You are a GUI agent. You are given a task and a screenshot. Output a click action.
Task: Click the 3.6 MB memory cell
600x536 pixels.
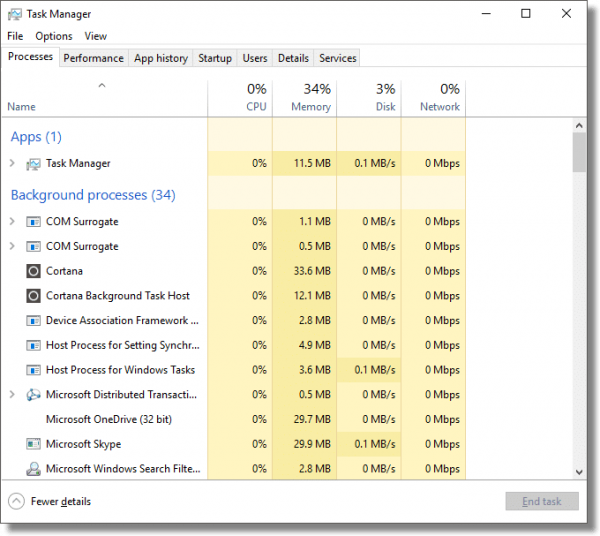(305, 370)
